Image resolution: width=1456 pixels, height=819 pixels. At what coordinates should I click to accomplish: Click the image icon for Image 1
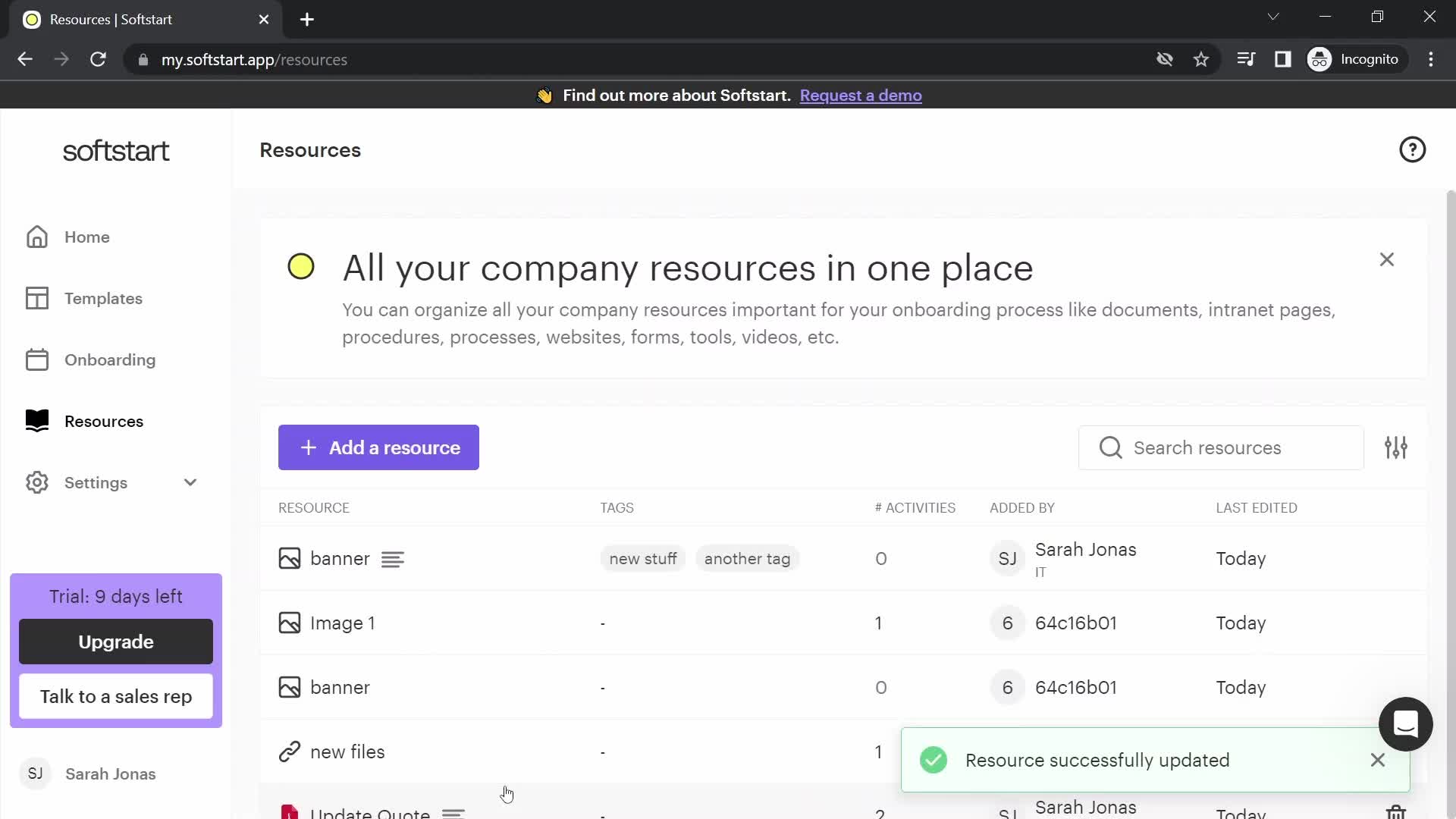pos(290,623)
